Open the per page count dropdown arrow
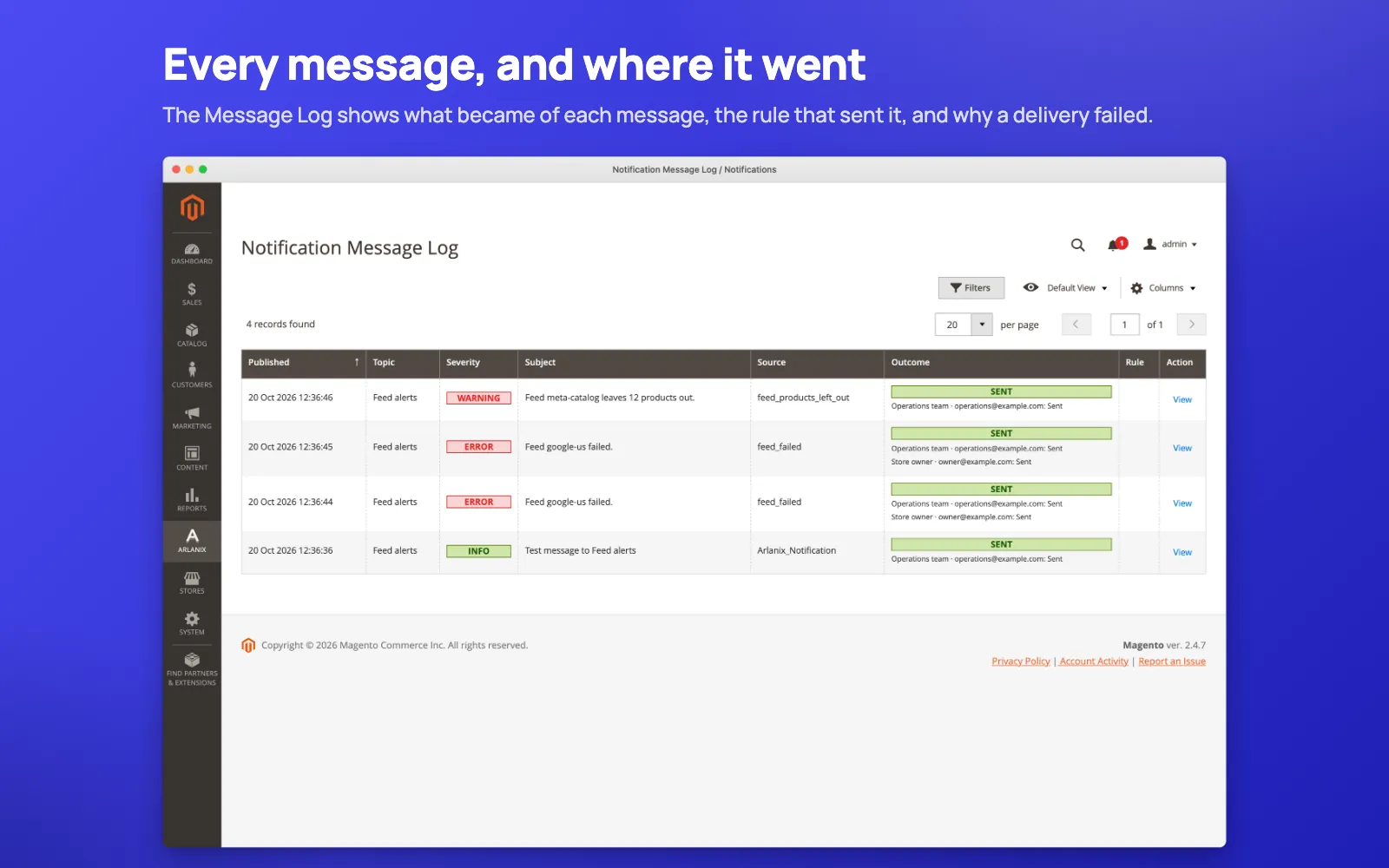The image size is (1389, 868). [x=982, y=325]
